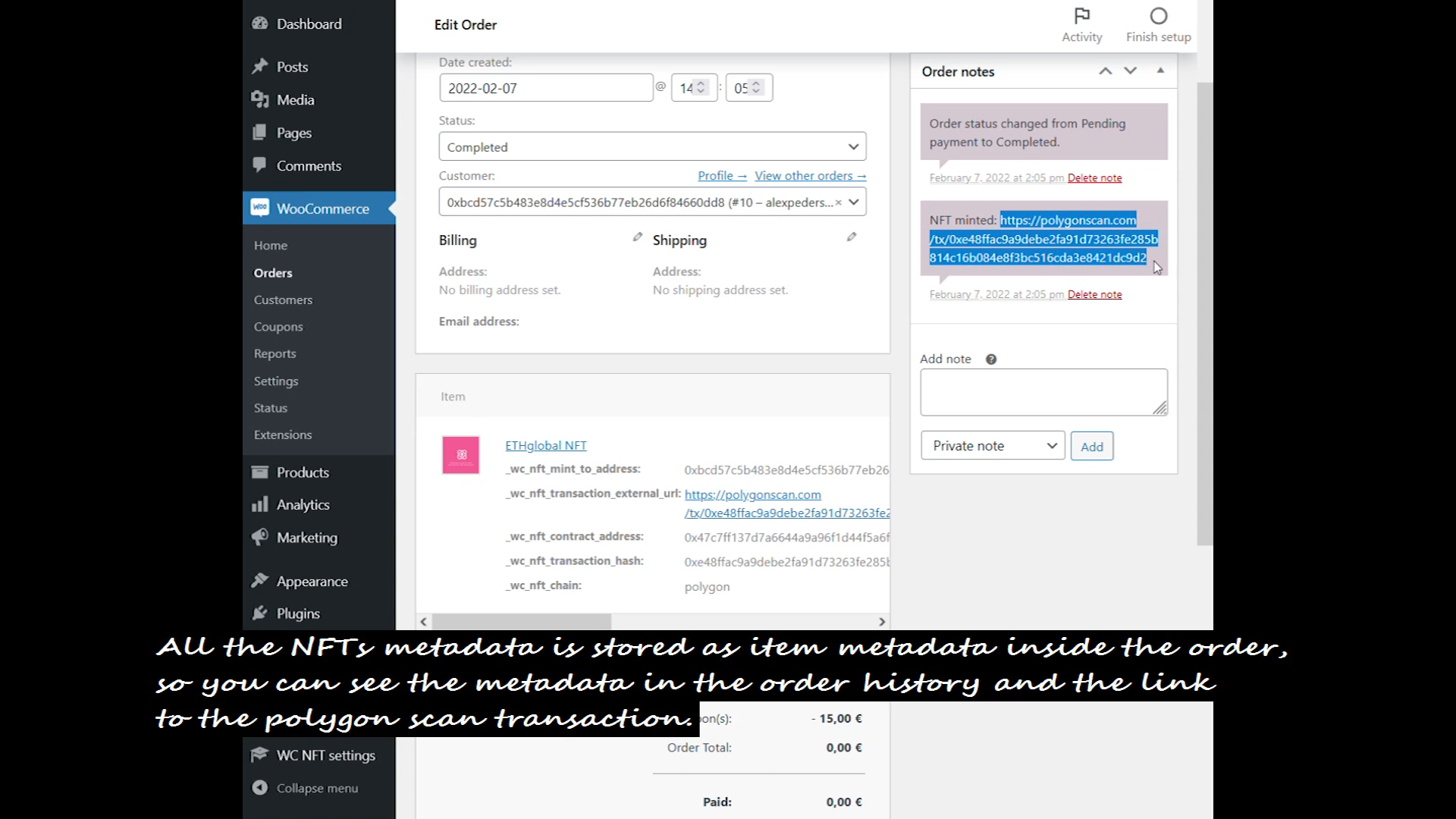Screen dimensions: 1456x819
Task: Click the items horizontal scrollbar thumb
Action: [x=522, y=622]
